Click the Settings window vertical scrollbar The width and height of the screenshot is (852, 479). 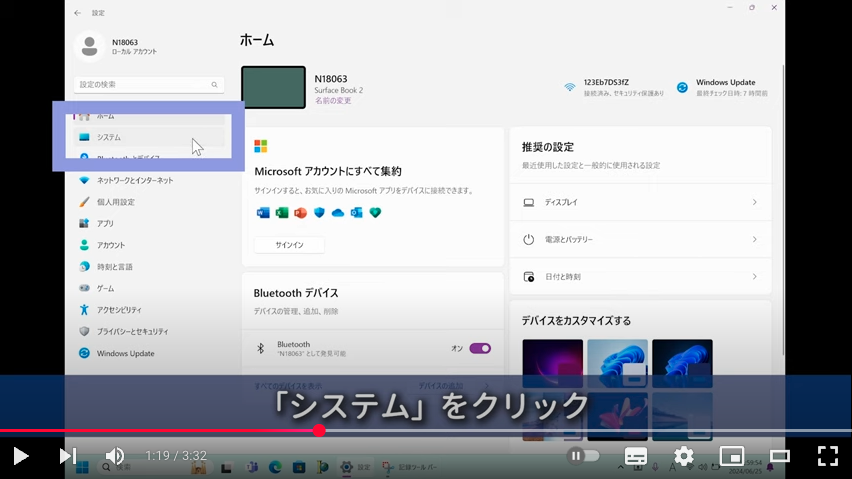coord(783,209)
